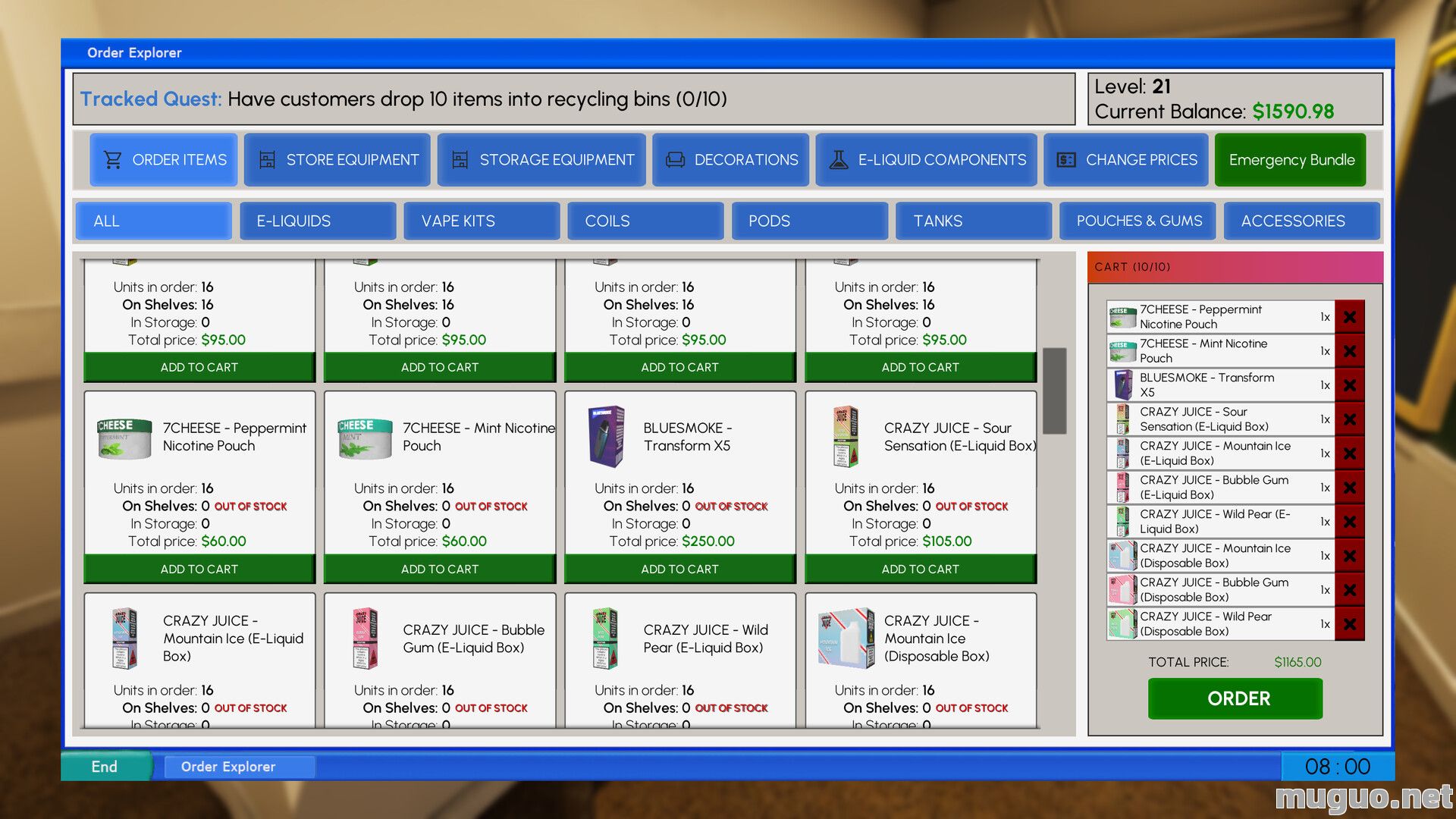1456x819 pixels.
Task: Open the STORAGE EQUIPMENT tab
Action: tap(541, 160)
